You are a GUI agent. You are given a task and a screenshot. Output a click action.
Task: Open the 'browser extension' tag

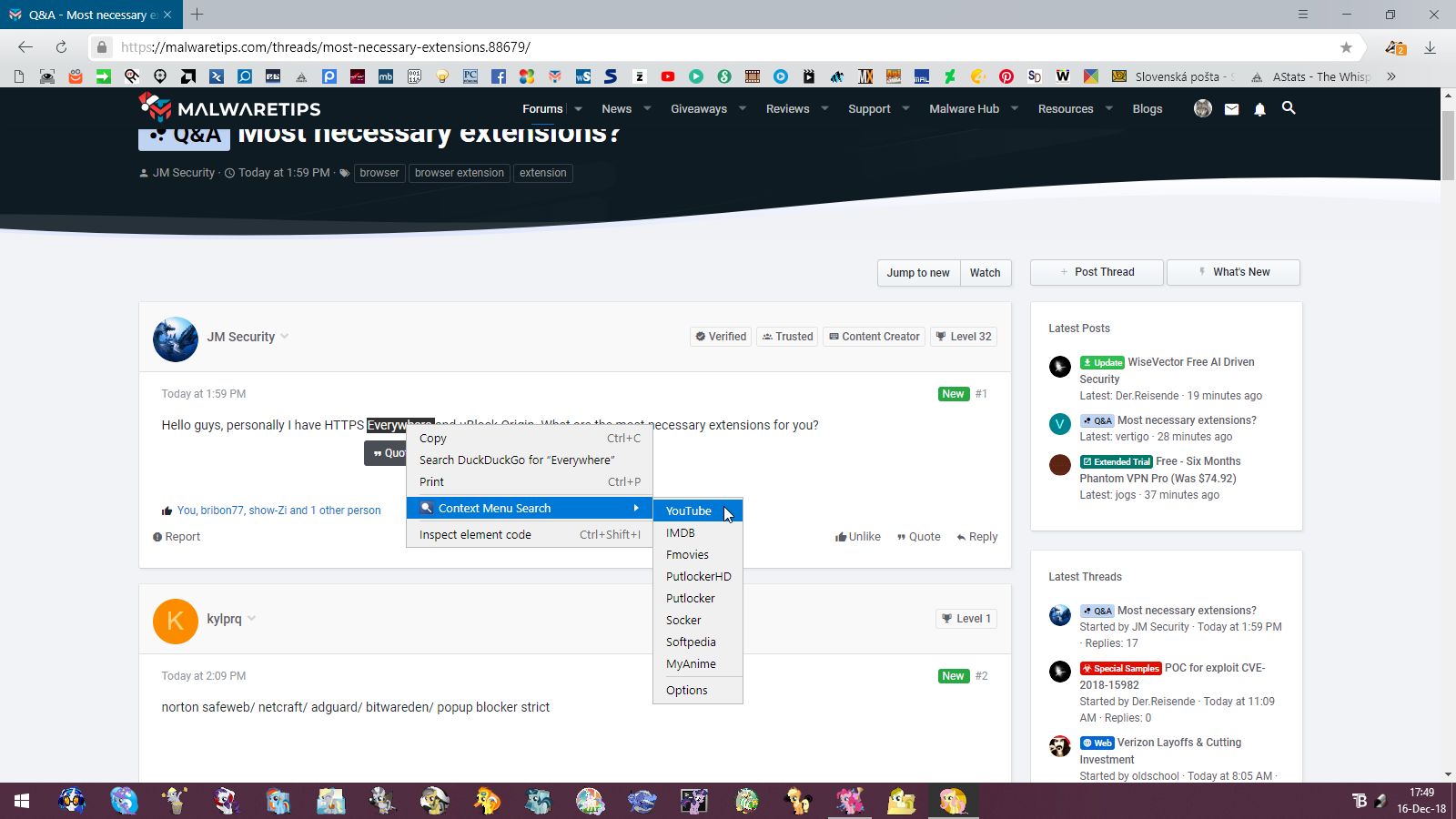[460, 173]
